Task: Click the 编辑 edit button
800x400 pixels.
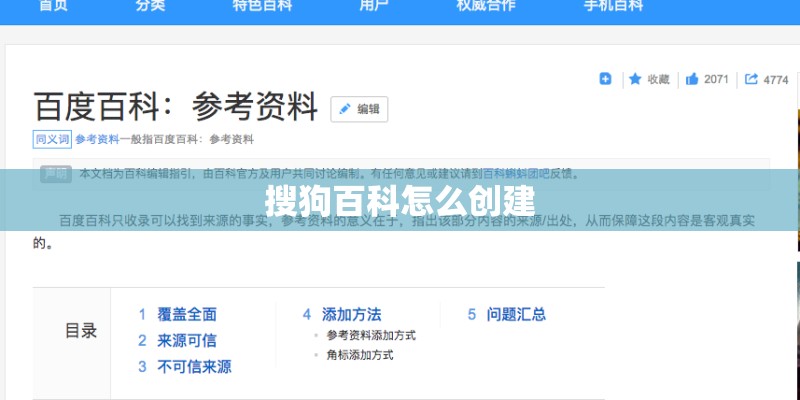Action: point(359,109)
